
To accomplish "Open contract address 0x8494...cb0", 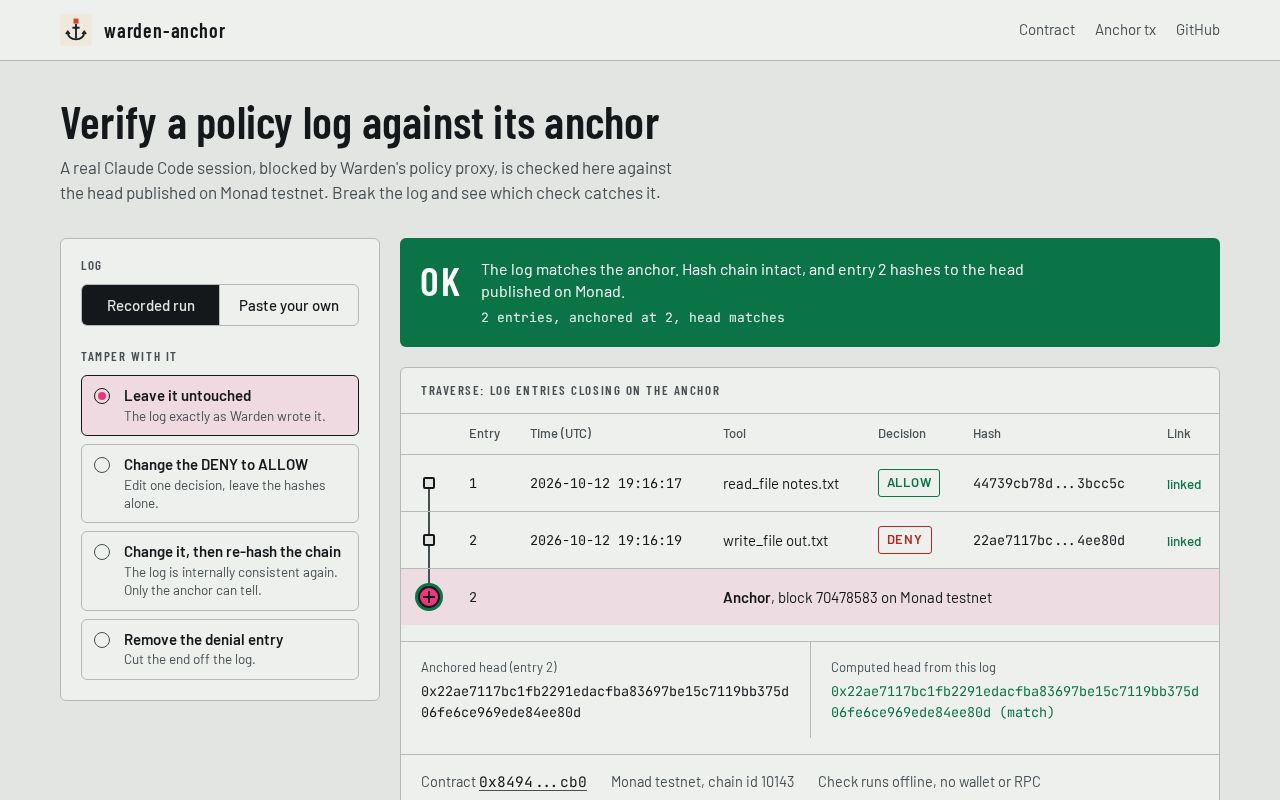I will tap(533, 782).
